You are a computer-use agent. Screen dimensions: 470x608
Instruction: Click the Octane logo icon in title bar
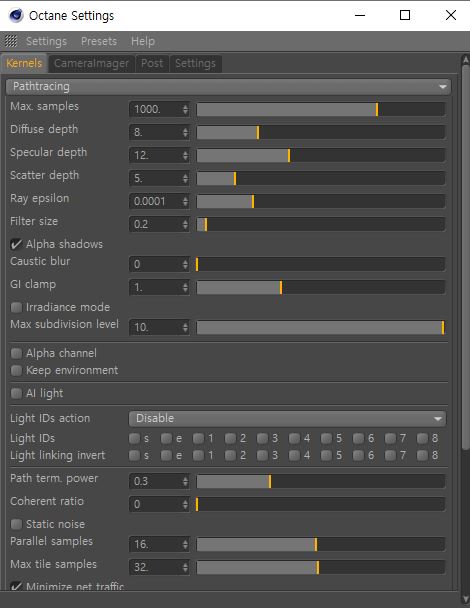tap(16, 16)
